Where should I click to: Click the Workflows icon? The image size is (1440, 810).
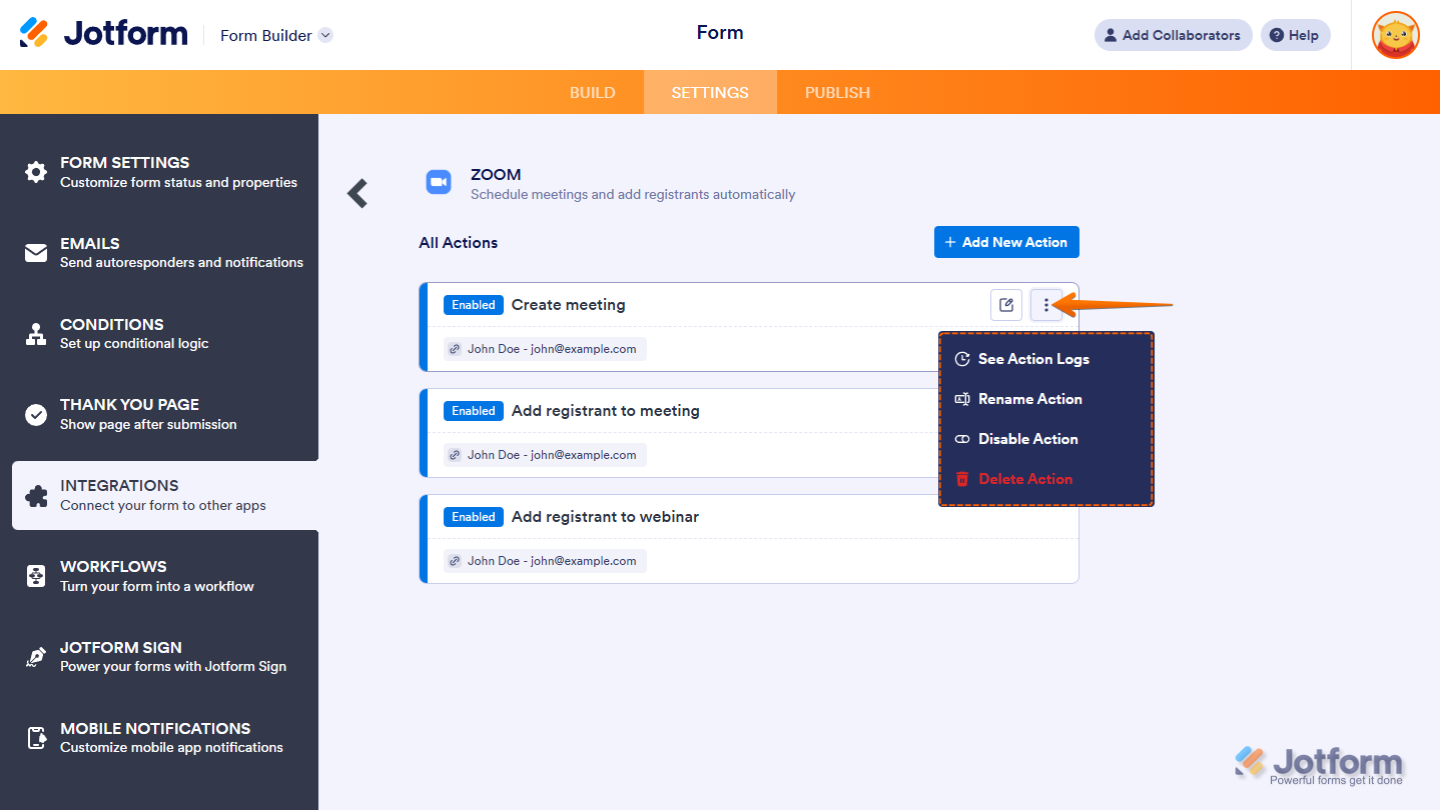click(x=36, y=576)
